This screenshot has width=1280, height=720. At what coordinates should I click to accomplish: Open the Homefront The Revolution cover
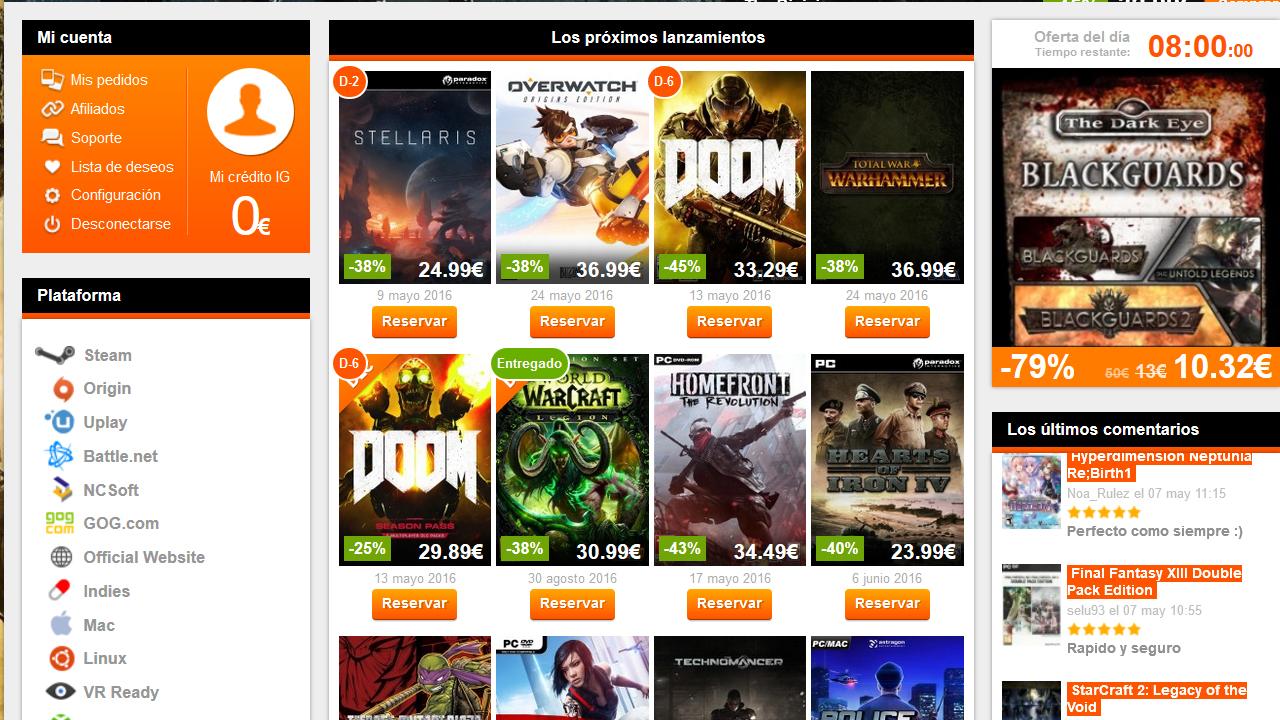730,460
